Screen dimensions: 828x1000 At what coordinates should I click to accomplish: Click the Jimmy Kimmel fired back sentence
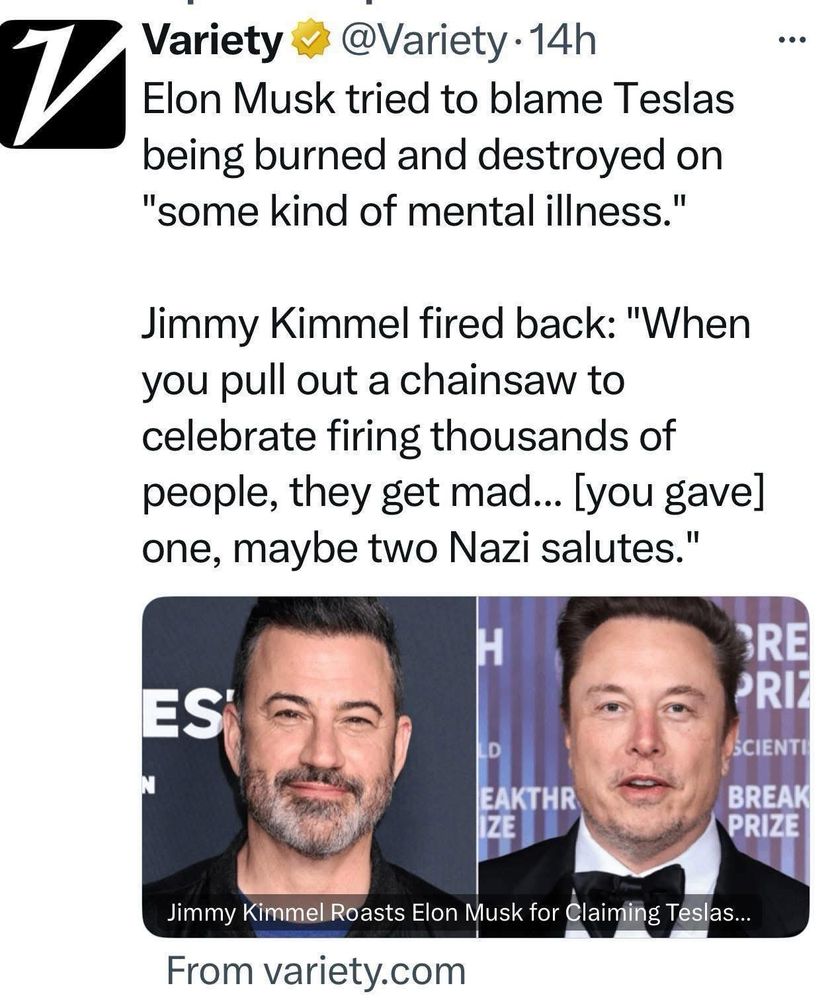pyautogui.click(x=452, y=436)
